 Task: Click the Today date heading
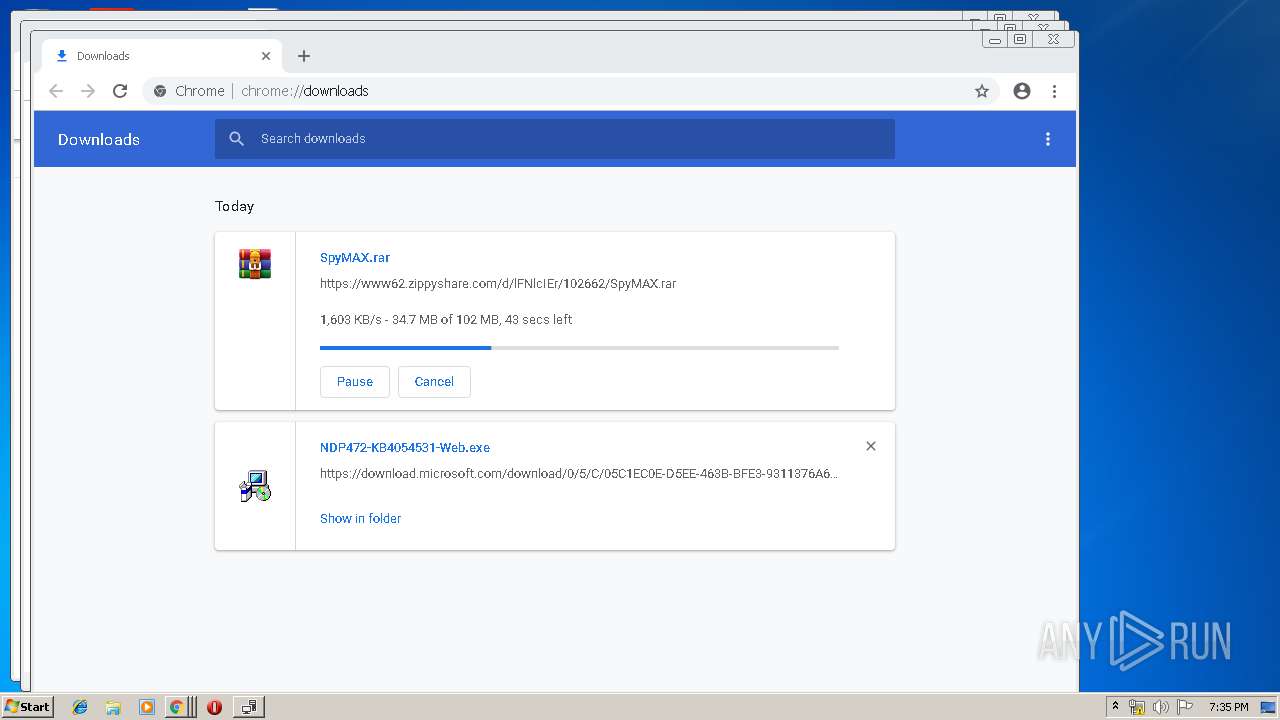(235, 206)
